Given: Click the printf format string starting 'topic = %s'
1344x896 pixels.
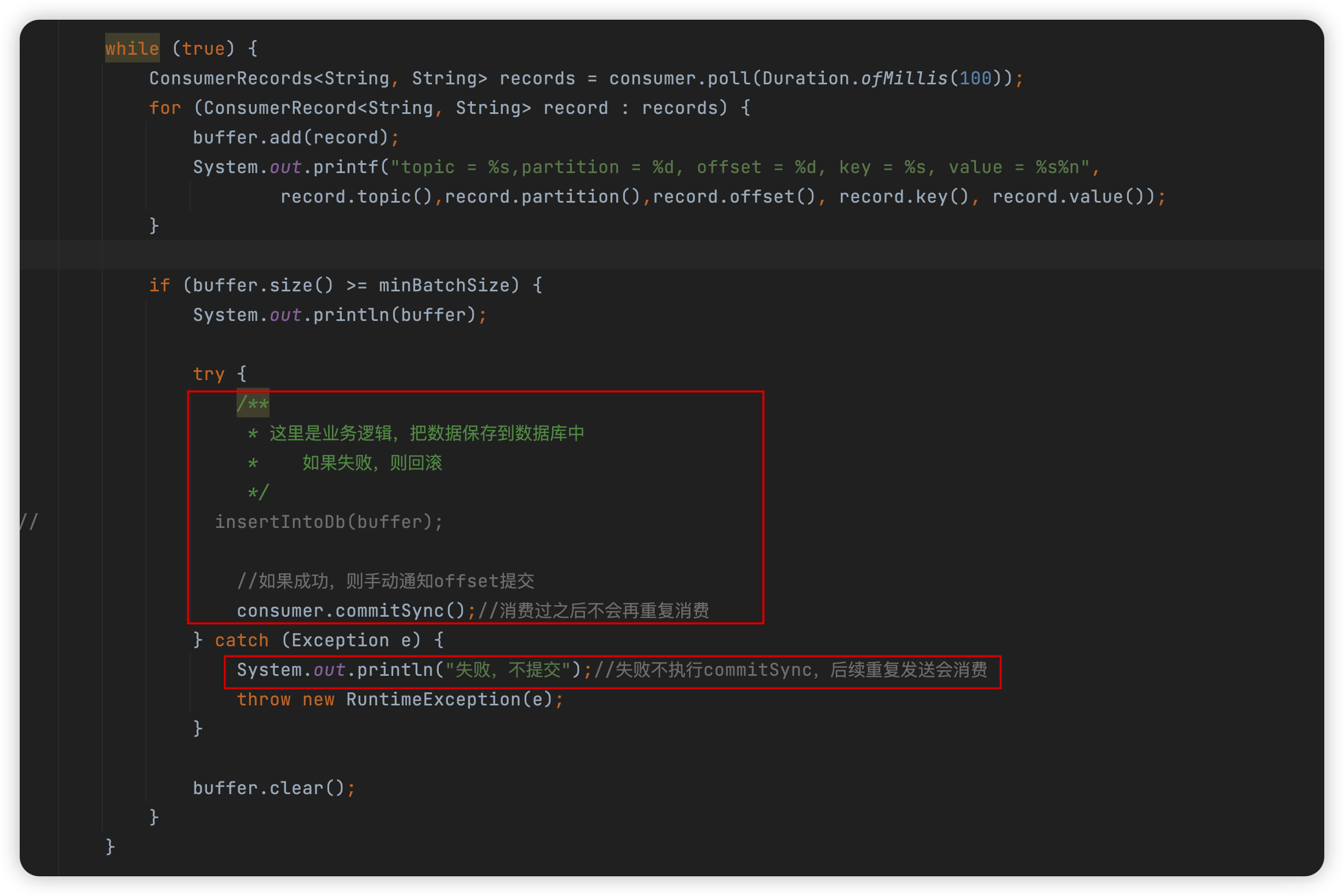Looking at the screenshot, I should pyautogui.click(x=740, y=168).
